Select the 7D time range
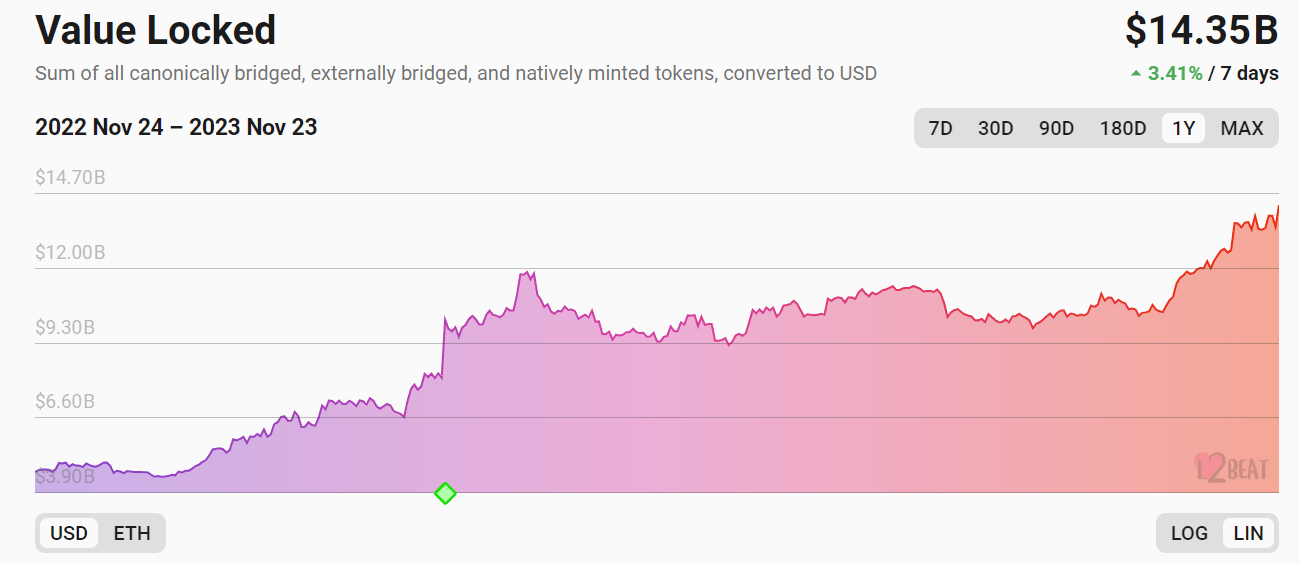This screenshot has width=1299, height=564. [940, 128]
